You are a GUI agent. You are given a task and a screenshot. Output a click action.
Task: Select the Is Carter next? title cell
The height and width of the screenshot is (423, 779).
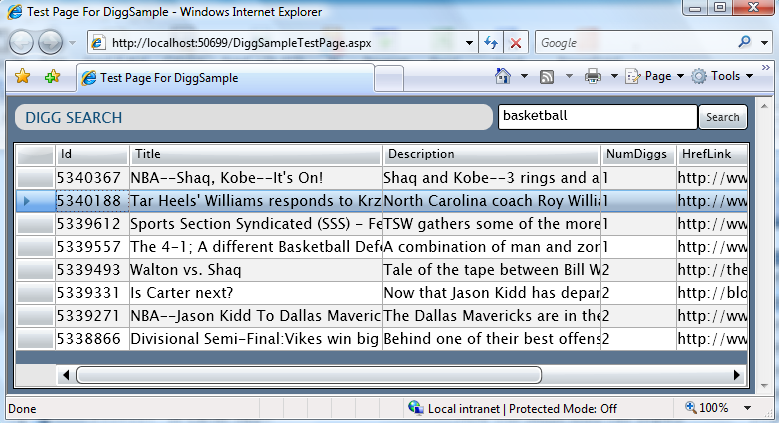pos(256,293)
